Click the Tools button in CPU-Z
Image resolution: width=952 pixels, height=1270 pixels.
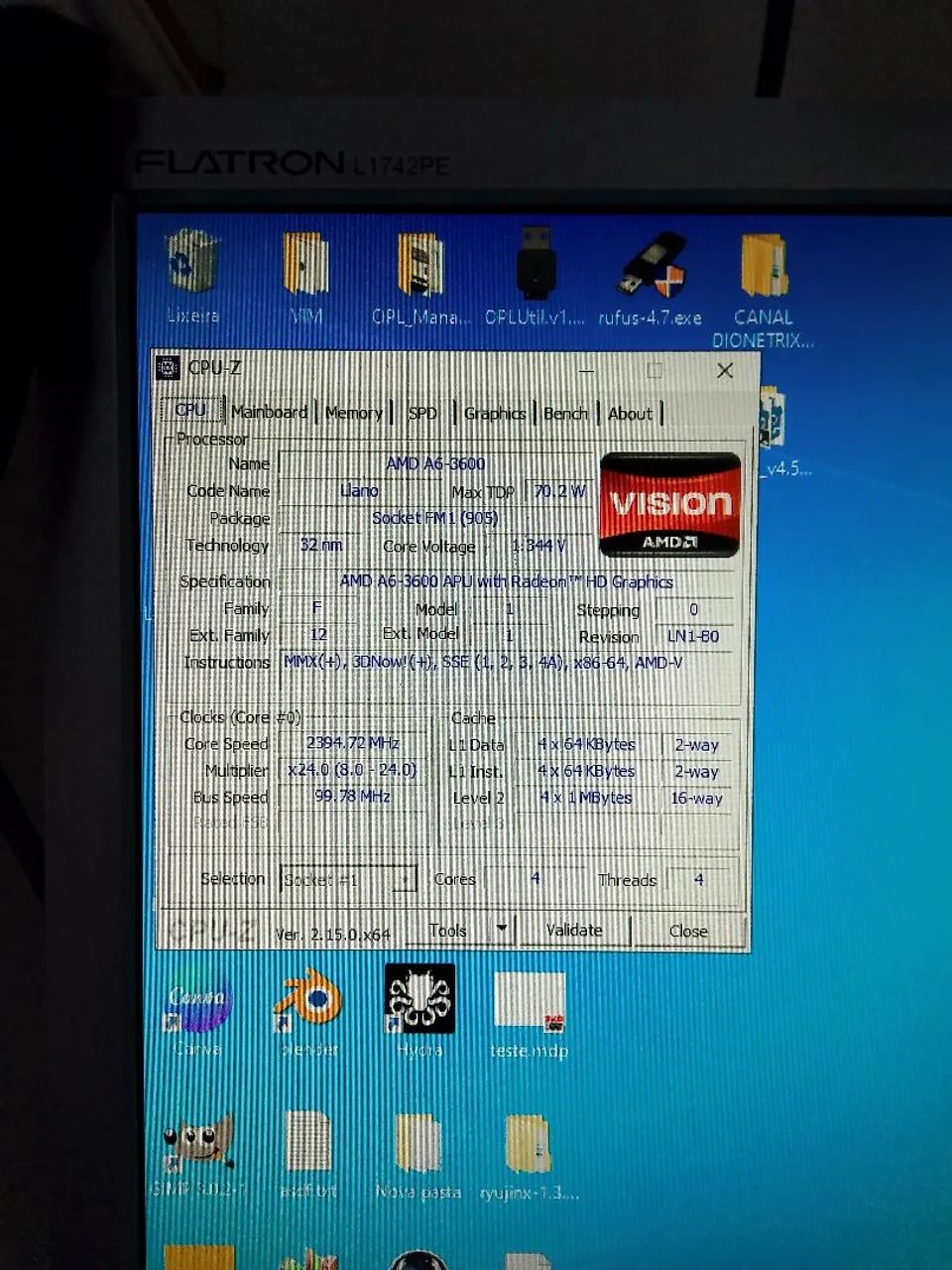point(448,930)
